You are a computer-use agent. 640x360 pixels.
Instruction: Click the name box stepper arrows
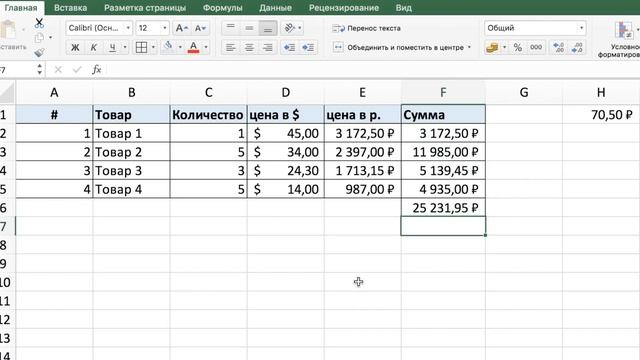click(39, 69)
